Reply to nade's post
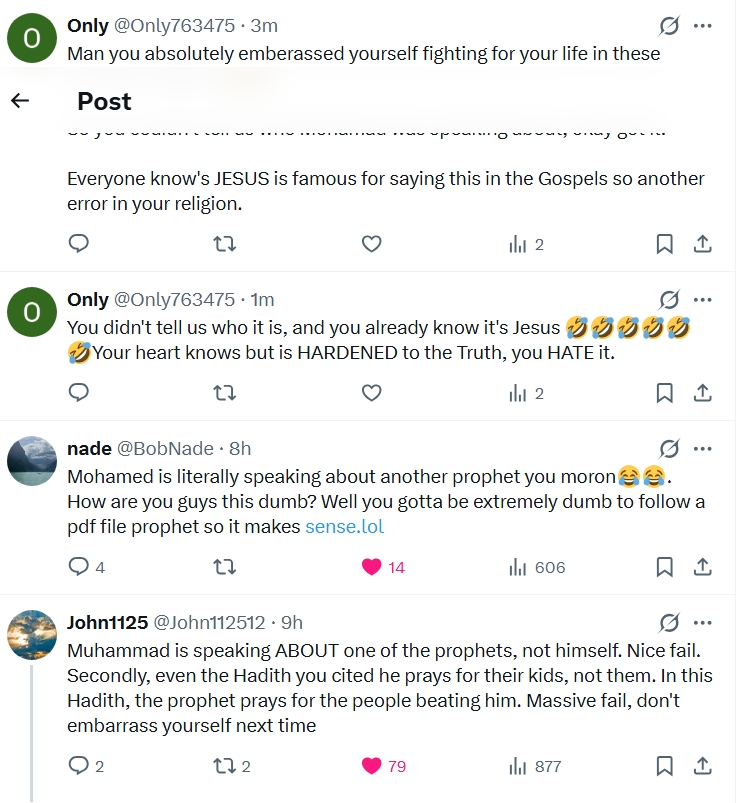The height and width of the screenshot is (803, 744). pos(79,567)
